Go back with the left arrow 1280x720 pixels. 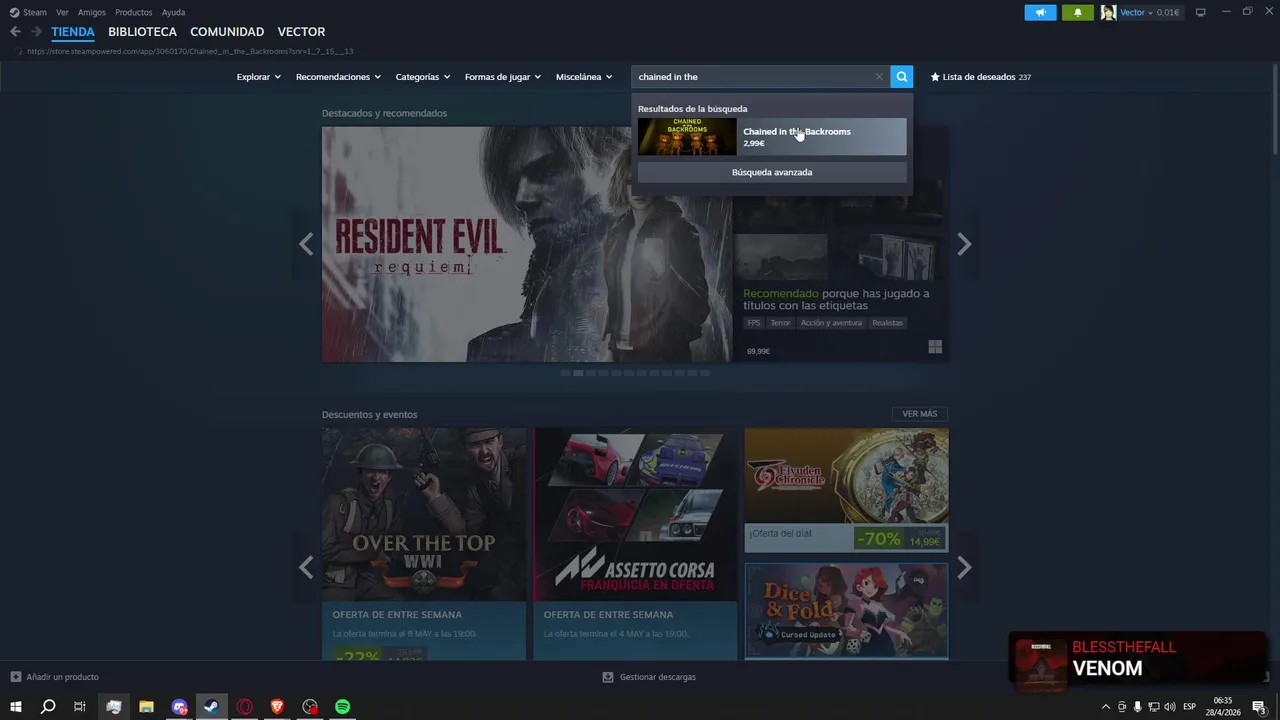15,32
